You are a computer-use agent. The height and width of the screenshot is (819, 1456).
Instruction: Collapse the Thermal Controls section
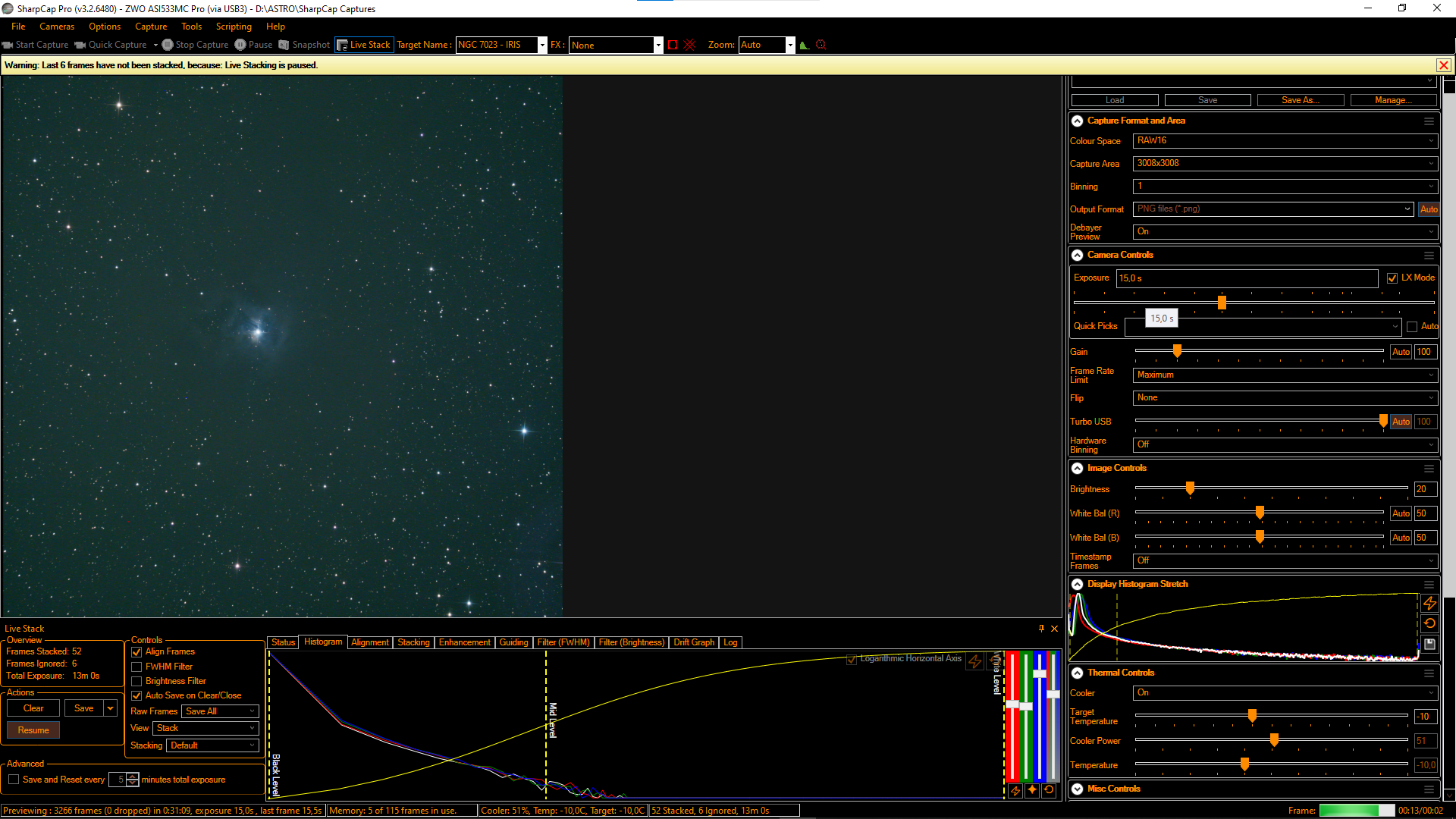tap(1077, 673)
